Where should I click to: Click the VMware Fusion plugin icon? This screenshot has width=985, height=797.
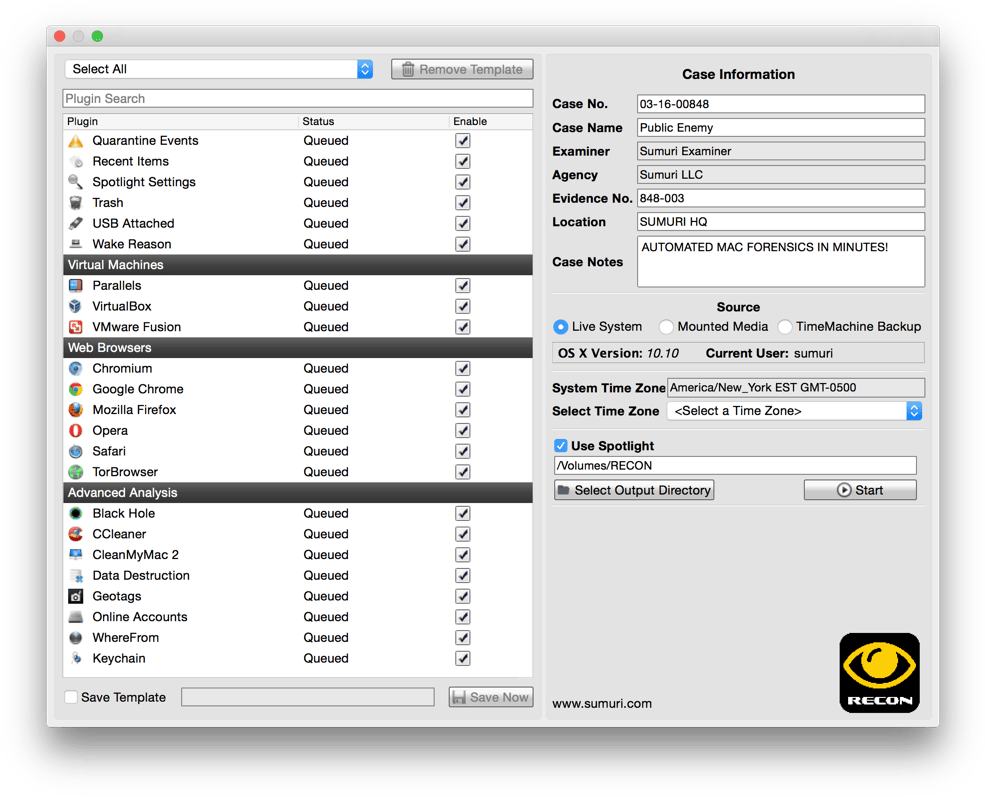(77, 327)
